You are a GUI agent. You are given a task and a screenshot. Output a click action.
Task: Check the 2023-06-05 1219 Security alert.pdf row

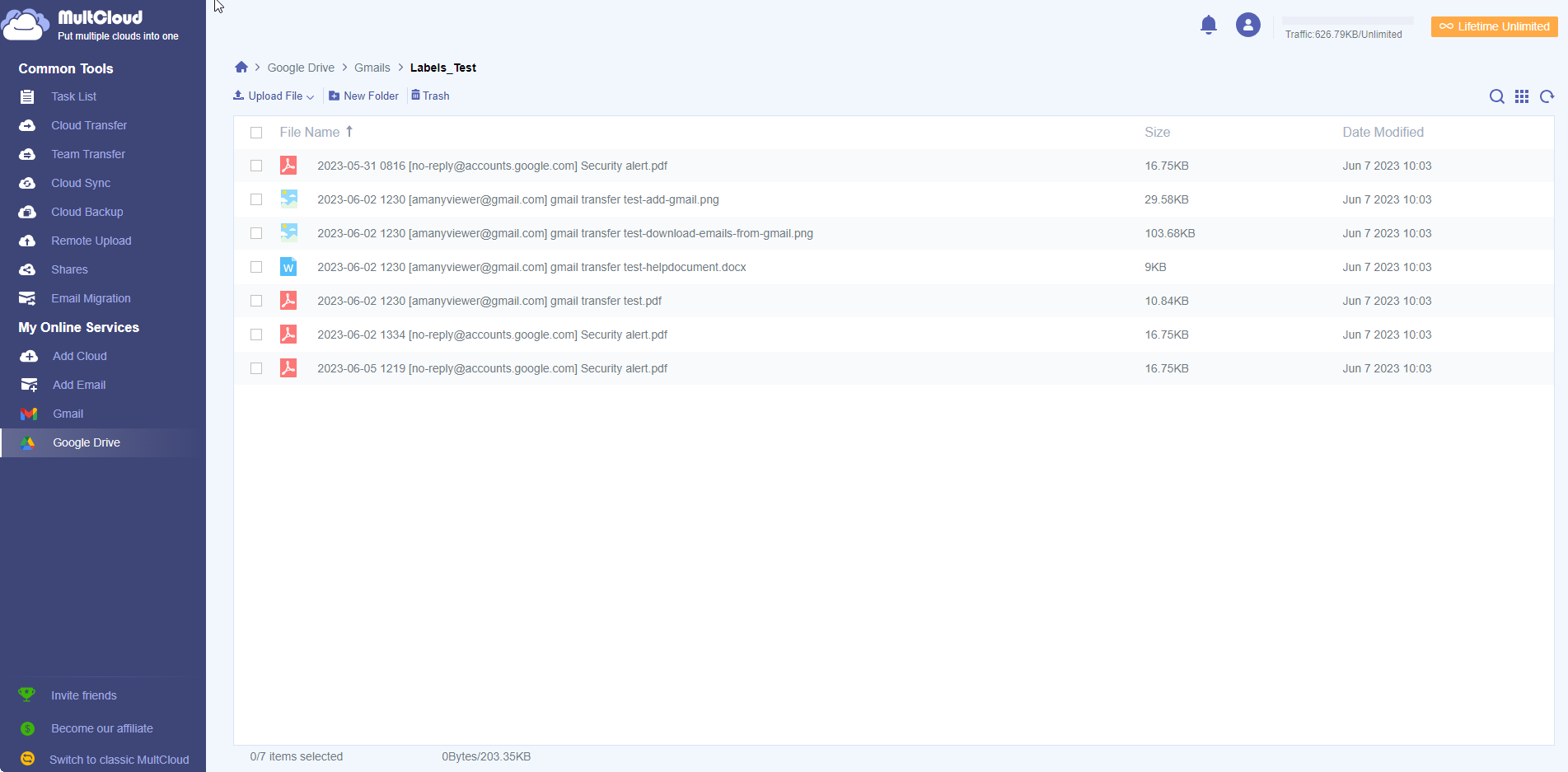tap(256, 368)
